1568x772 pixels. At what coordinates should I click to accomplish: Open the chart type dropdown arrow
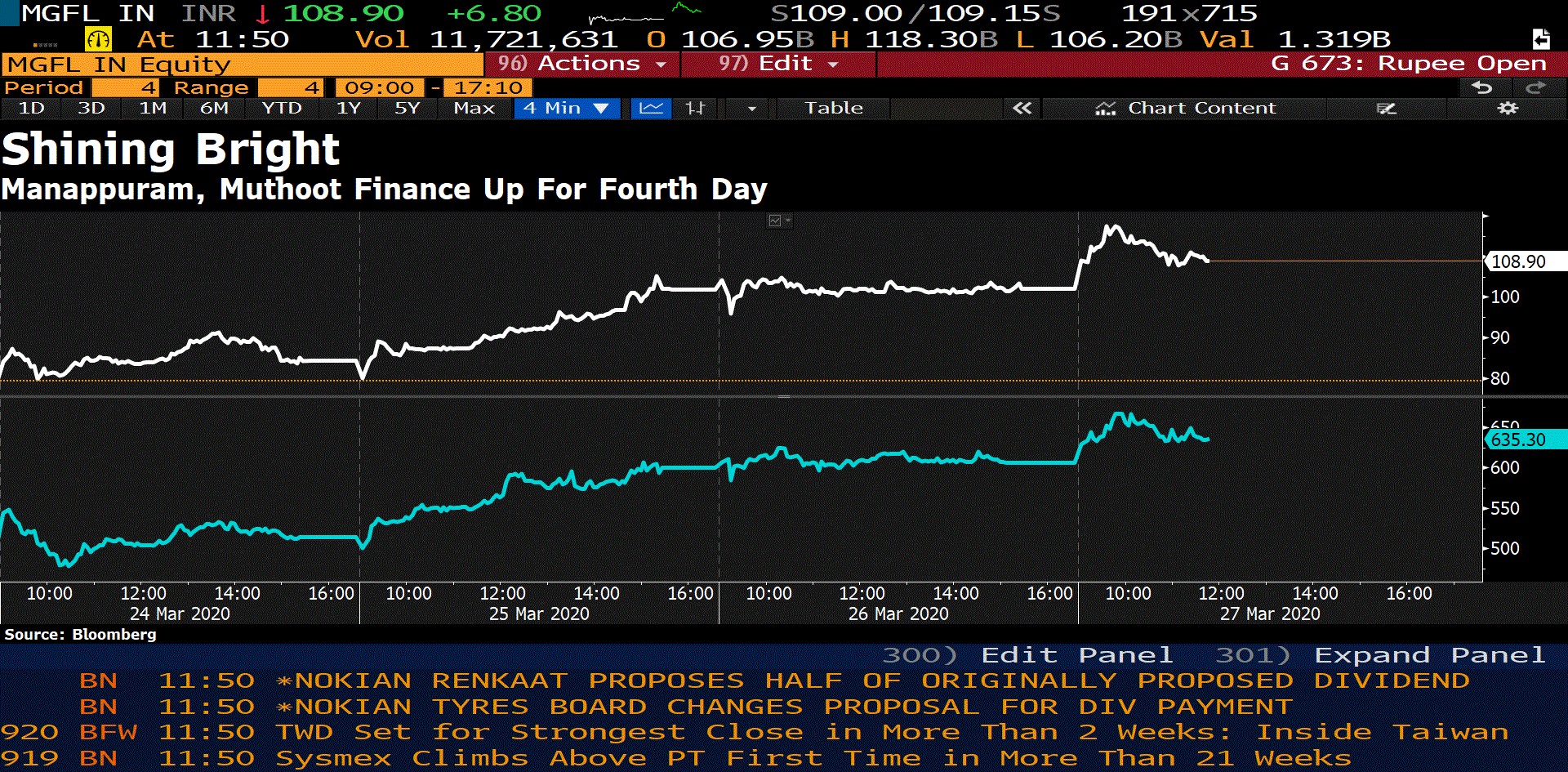click(751, 108)
